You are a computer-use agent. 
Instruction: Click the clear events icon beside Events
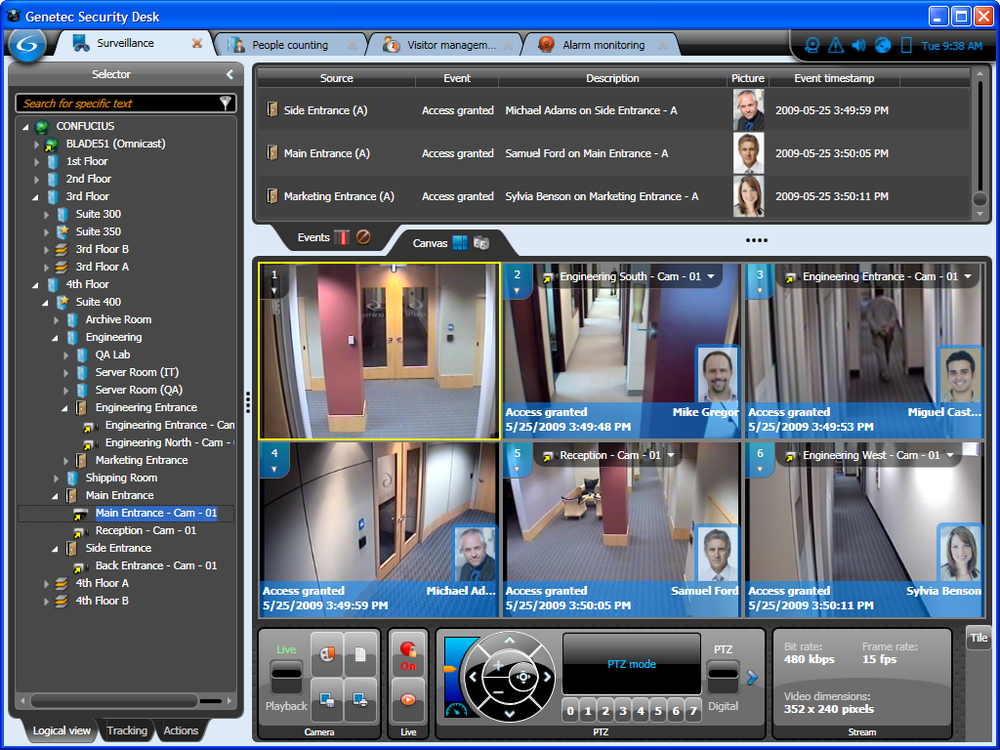[364, 238]
